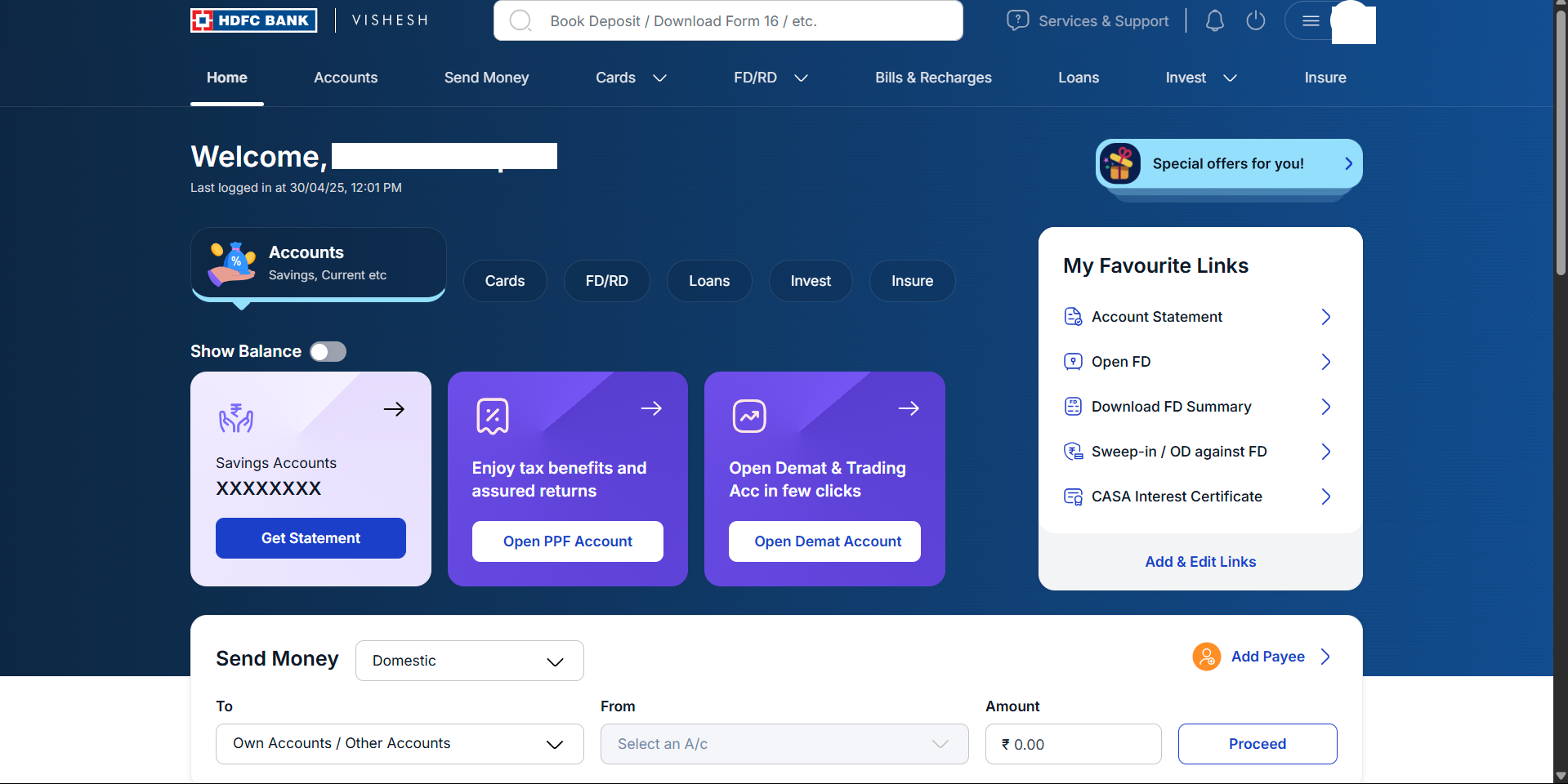Viewport: 1568px width, 784px height.
Task: Open the hamburger menu
Action: point(1311,20)
